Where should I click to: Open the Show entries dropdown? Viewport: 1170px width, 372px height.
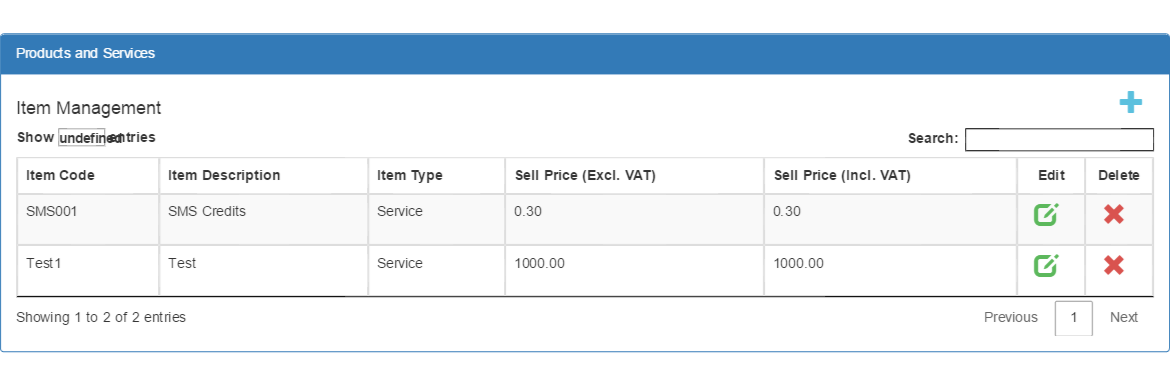pos(82,138)
